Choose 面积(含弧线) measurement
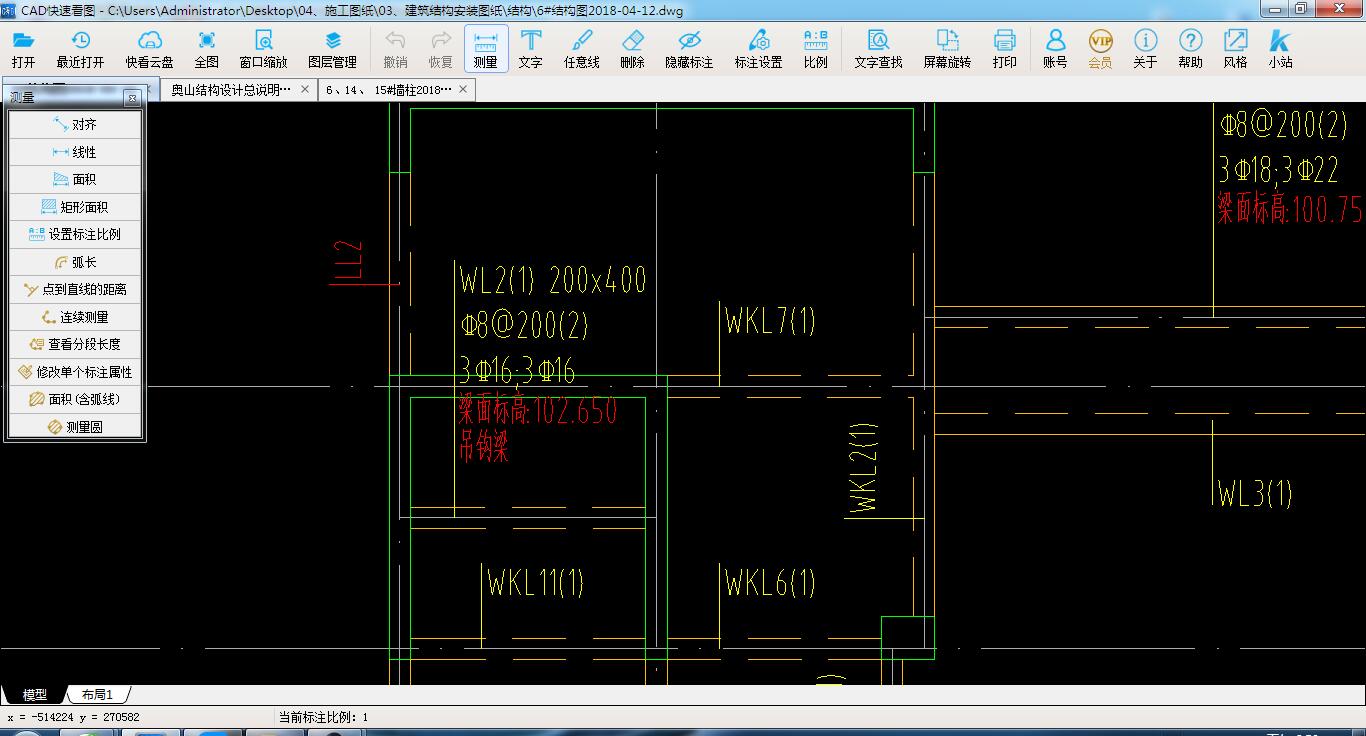The width and height of the screenshot is (1366, 736). coord(75,399)
